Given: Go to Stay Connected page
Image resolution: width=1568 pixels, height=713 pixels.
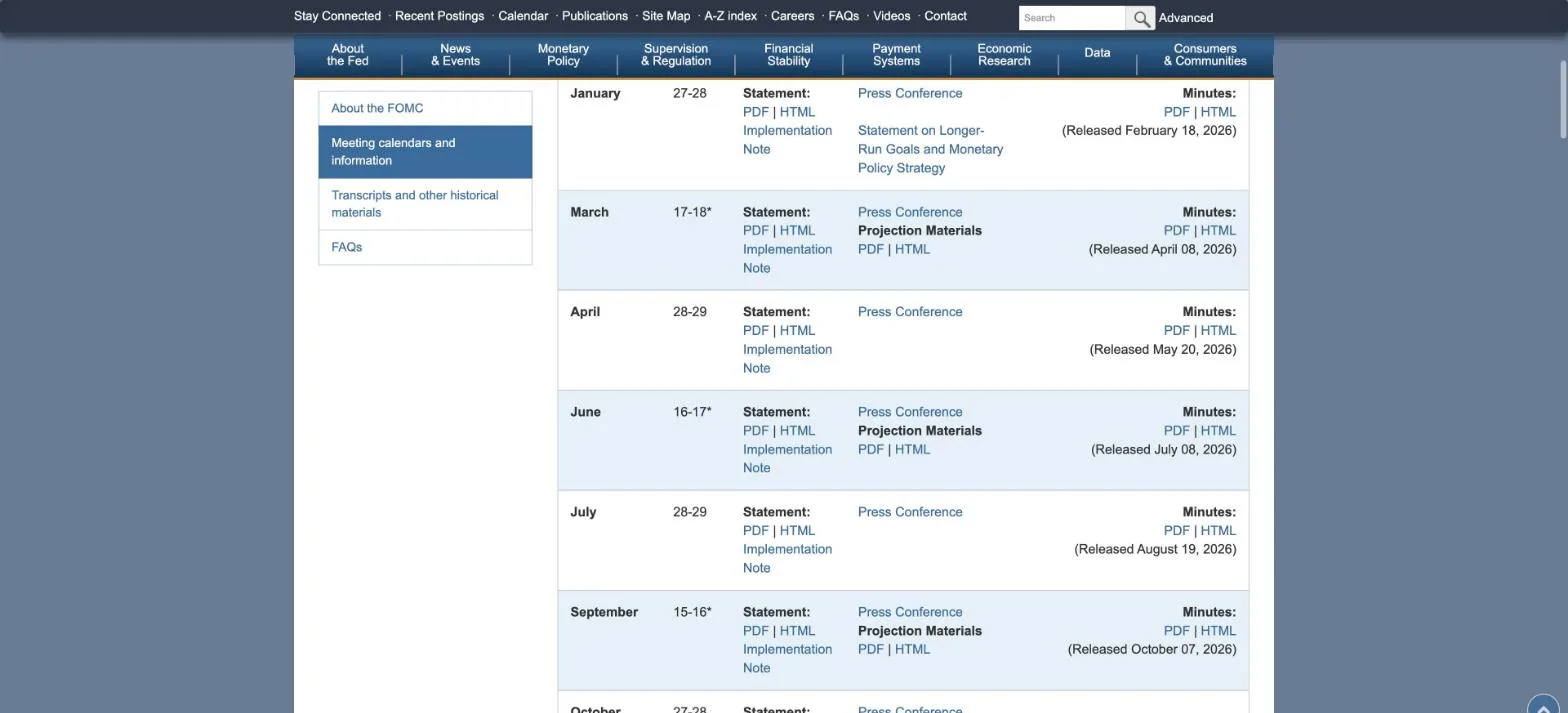Looking at the screenshot, I should 337,16.
